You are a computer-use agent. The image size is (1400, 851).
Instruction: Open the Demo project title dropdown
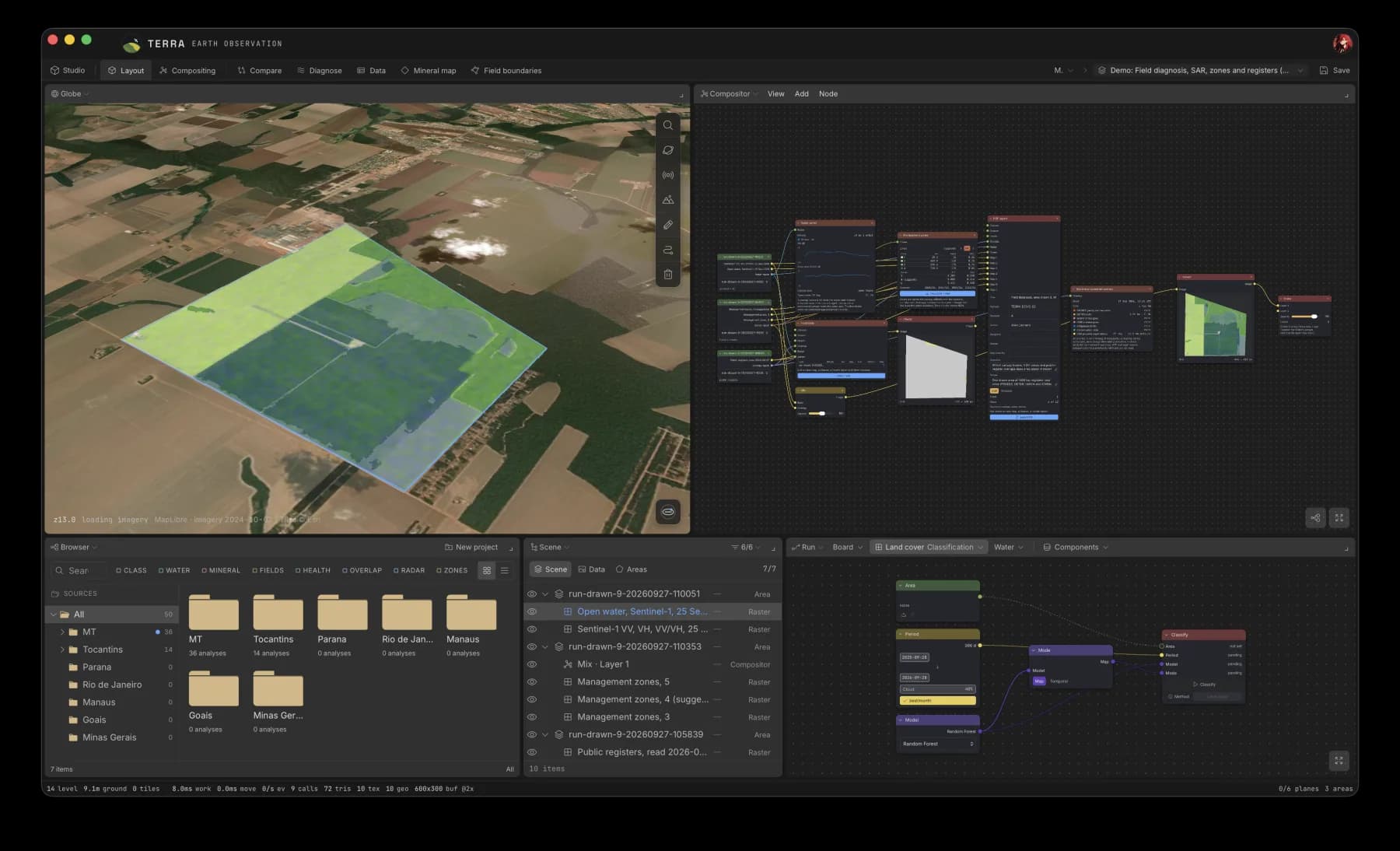pos(1200,70)
